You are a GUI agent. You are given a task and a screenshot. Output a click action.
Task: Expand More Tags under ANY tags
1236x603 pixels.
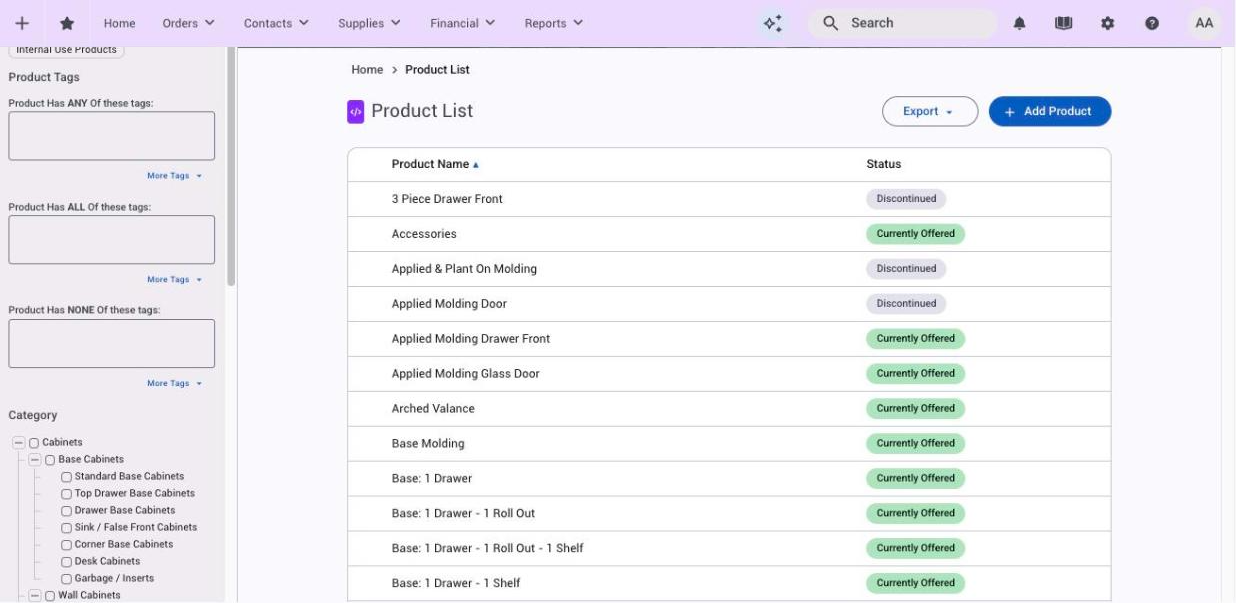(x=174, y=176)
